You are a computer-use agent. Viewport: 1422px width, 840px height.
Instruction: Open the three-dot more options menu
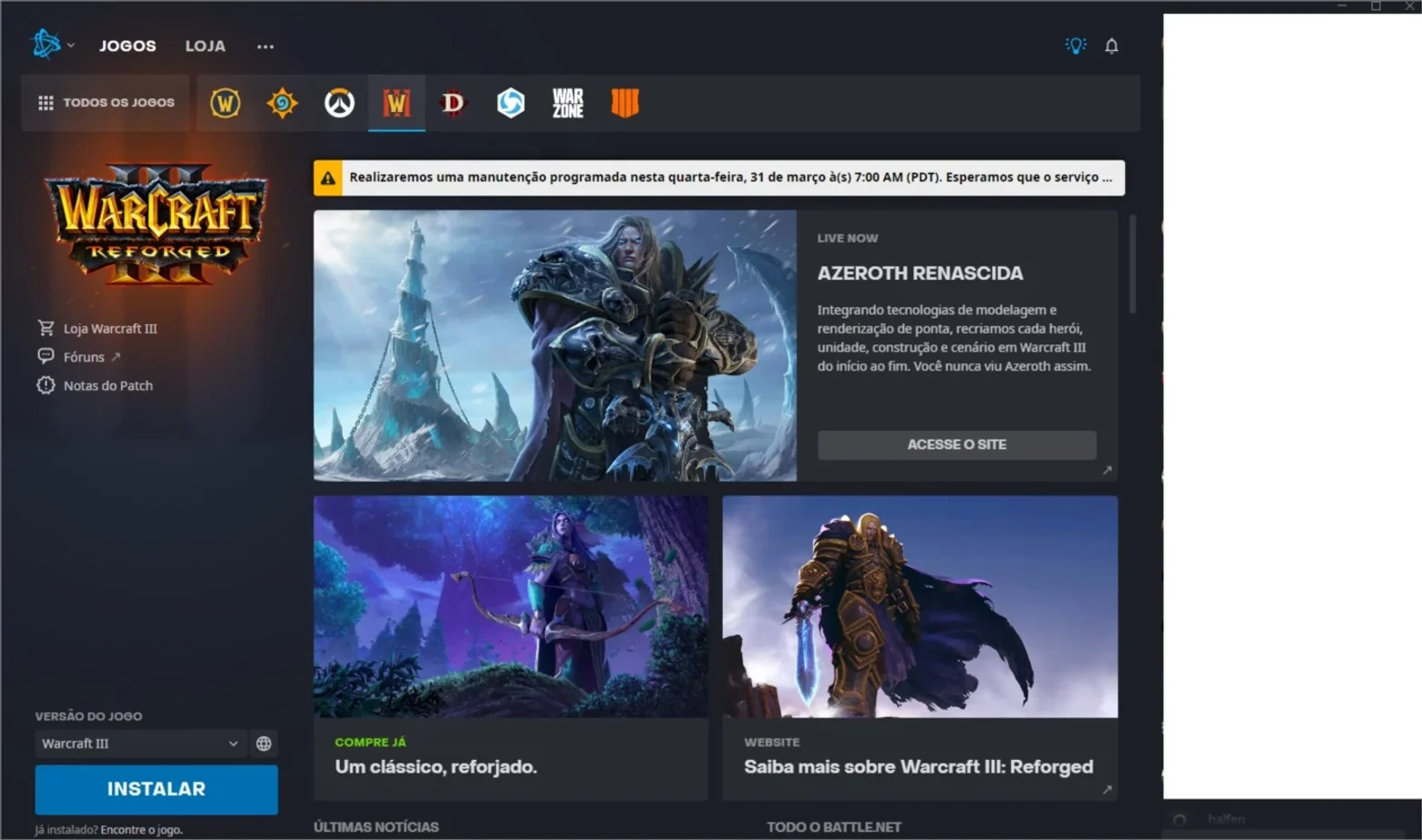click(265, 46)
